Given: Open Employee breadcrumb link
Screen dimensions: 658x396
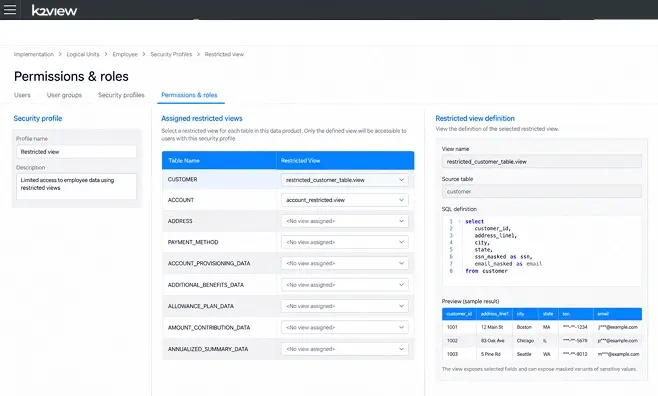Looking at the screenshot, I should (125, 54).
